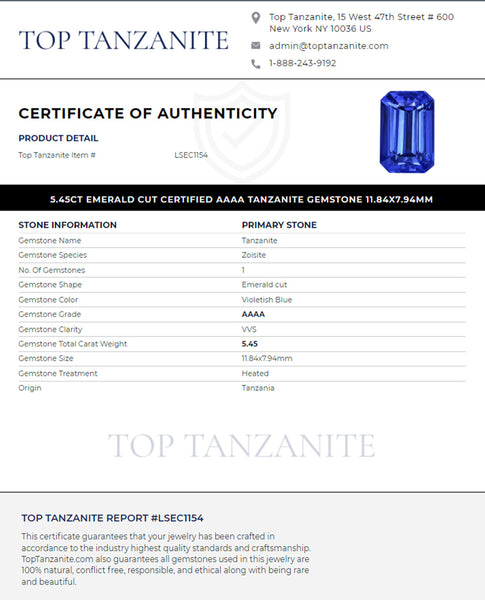Click the 'Gemstone Name' label

click(x=50, y=241)
